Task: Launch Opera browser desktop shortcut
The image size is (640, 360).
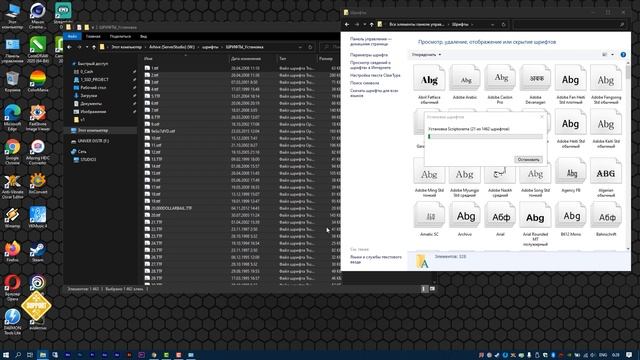Action: 12,286
